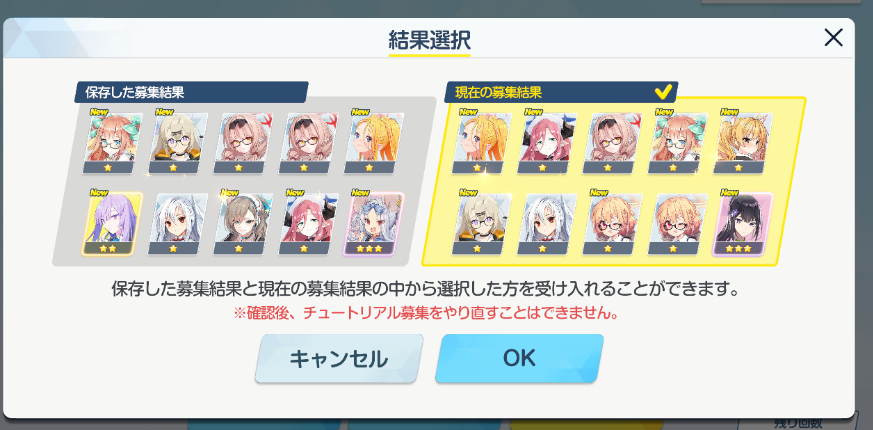
Task: Click the purple-haired two-star character card
Action: 110,224
